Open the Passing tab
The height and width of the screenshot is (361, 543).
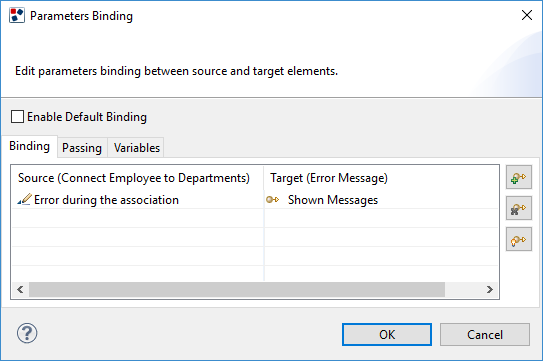(x=82, y=148)
